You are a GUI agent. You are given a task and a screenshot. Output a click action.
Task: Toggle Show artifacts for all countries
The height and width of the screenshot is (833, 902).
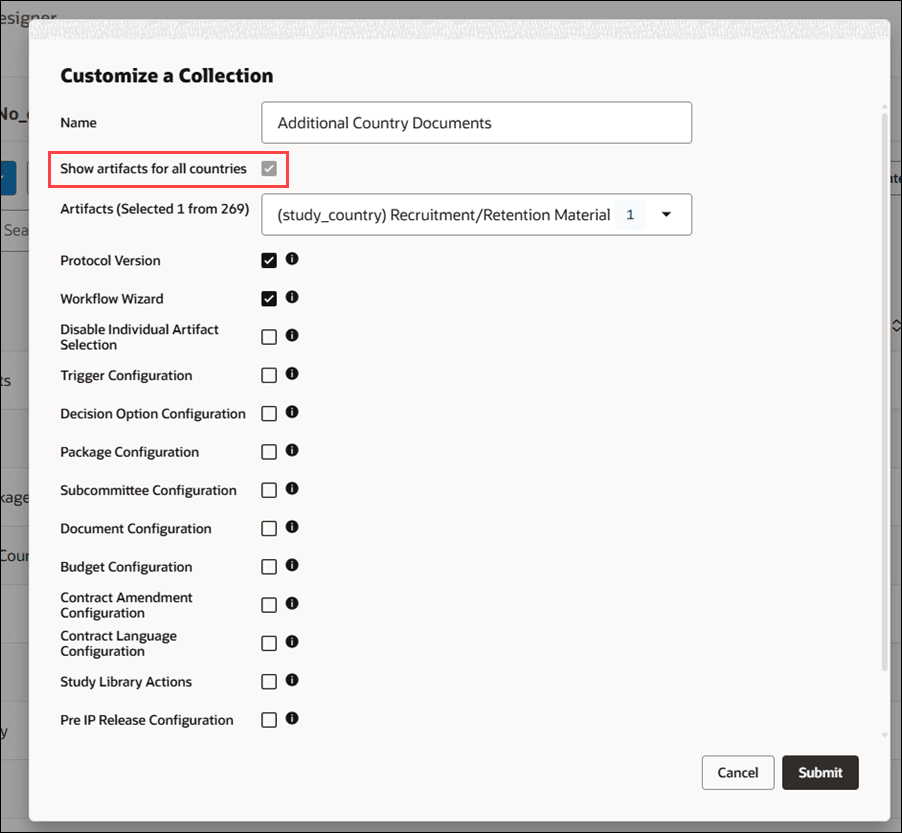coord(268,168)
